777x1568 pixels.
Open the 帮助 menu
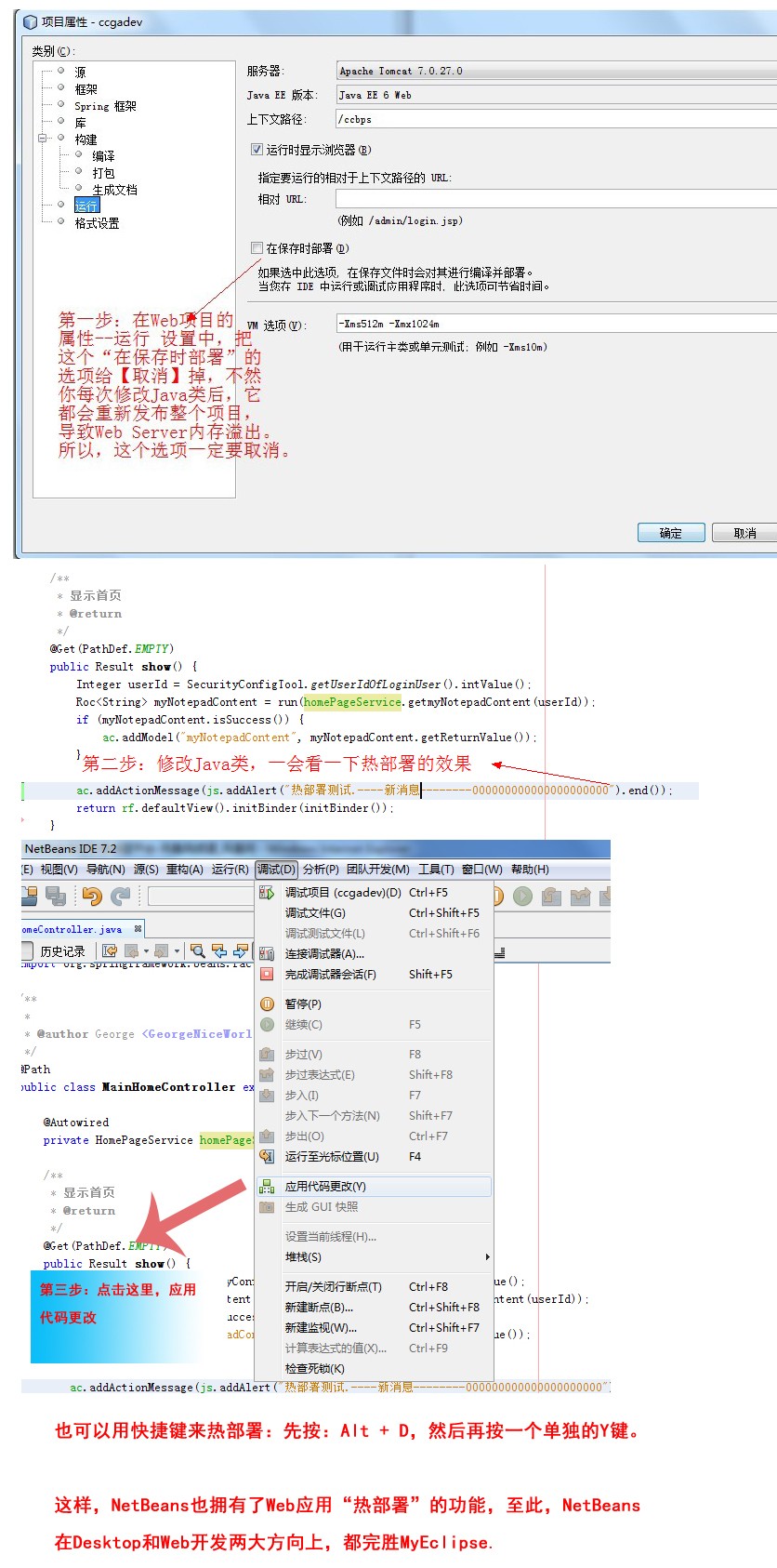click(530, 870)
